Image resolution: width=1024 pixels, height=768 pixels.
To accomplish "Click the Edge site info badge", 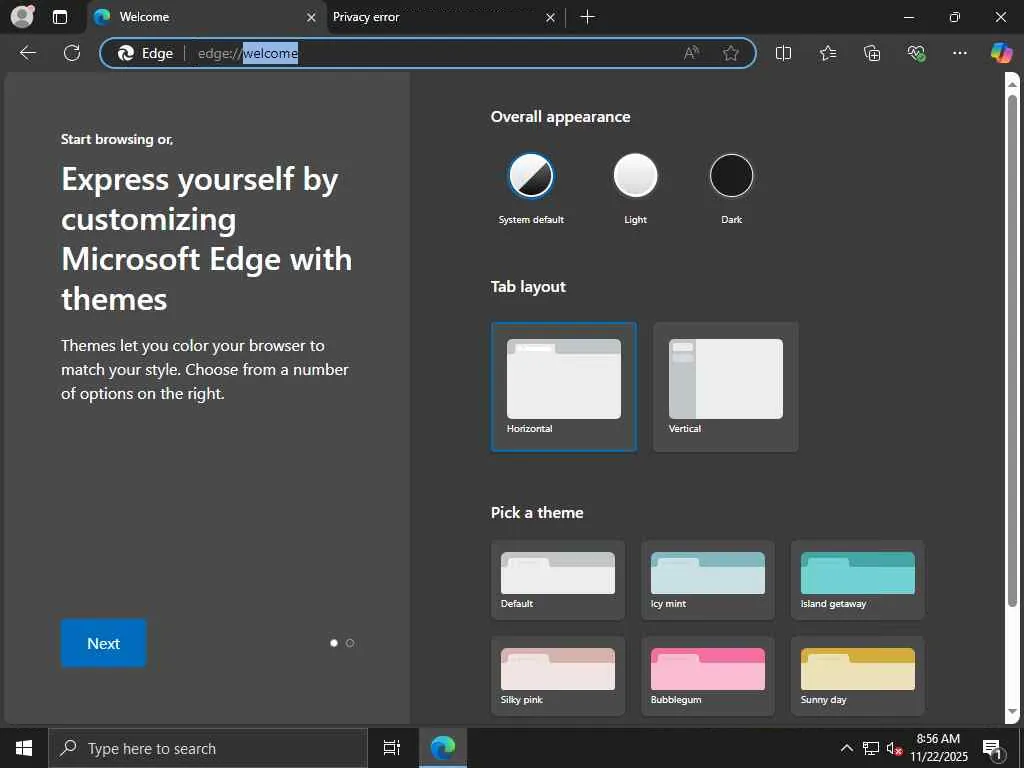I will coord(145,53).
